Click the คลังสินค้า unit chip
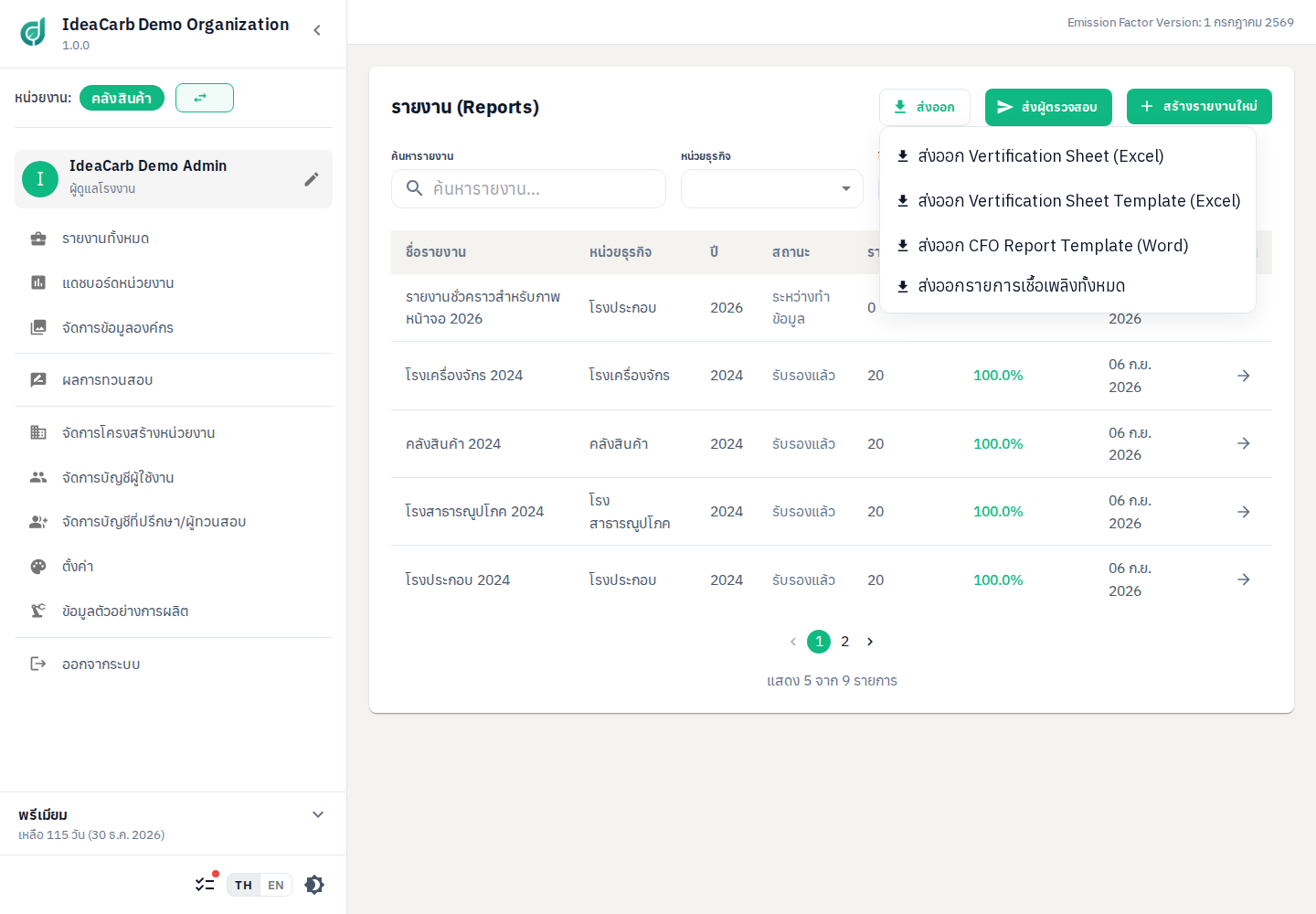Viewport: 1316px width, 914px height. [x=122, y=98]
